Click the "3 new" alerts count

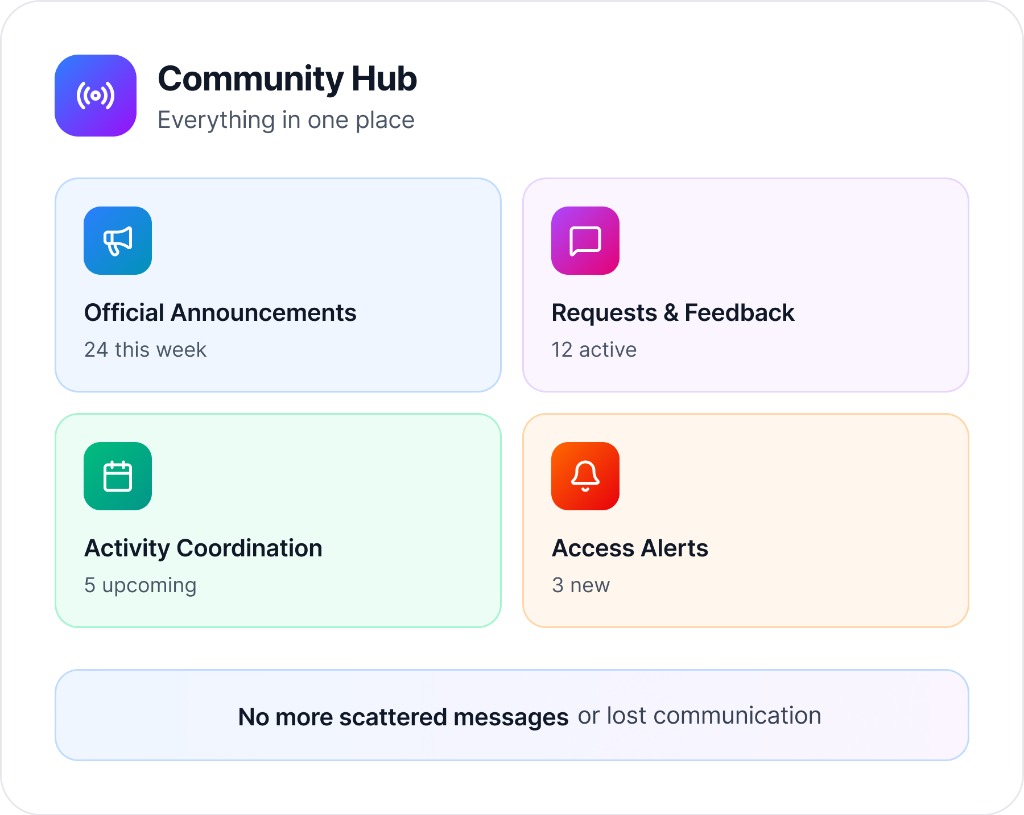point(581,585)
